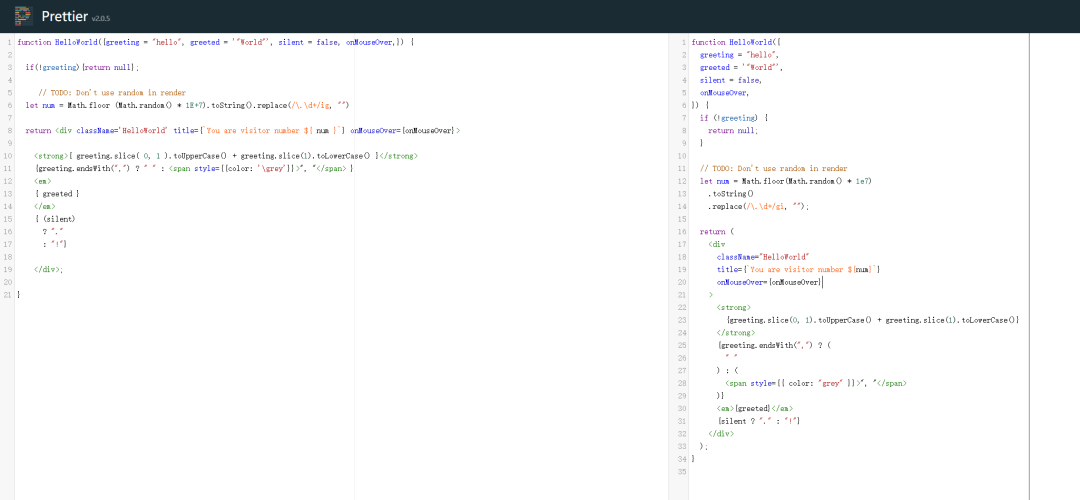The height and width of the screenshot is (500, 1080).
Task: Click the TODO comment in input editor
Action: (x=112, y=92)
